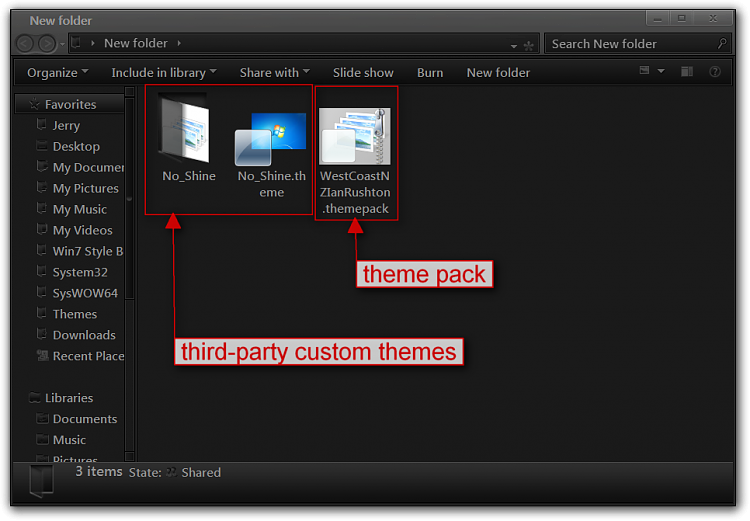The image size is (750, 521).
Task: Open Recent Places in the sidebar
Action: [x=88, y=356]
